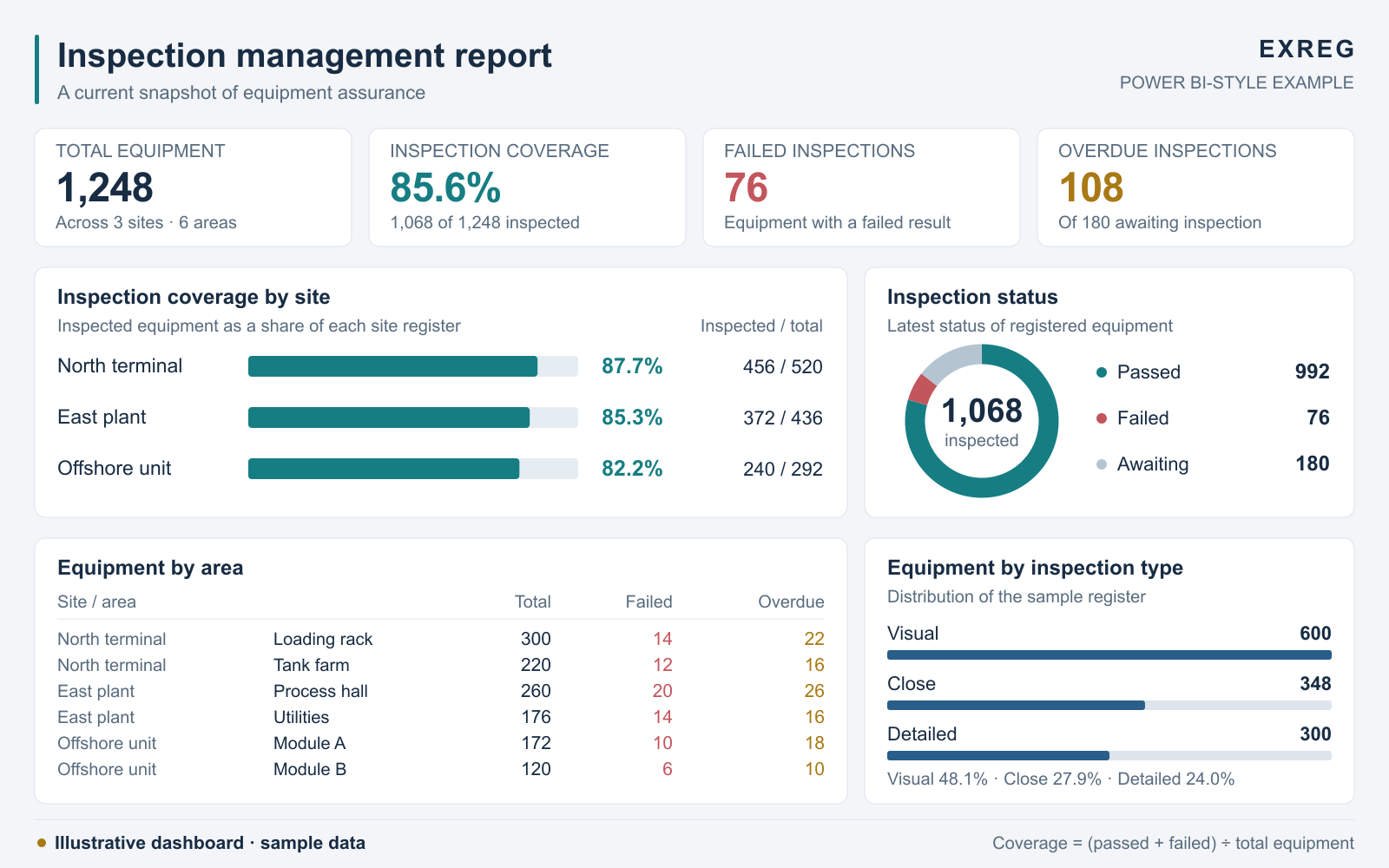Click the Detailed count 300
This screenshot has width=1389, height=868.
[1315, 733]
